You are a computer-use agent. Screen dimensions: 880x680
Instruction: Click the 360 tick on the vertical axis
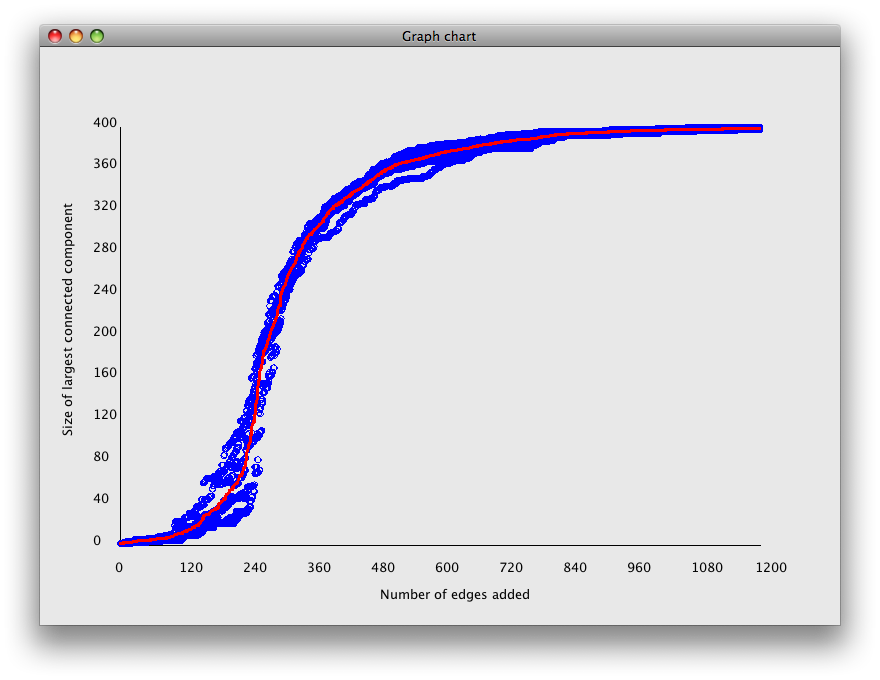click(x=105, y=164)
